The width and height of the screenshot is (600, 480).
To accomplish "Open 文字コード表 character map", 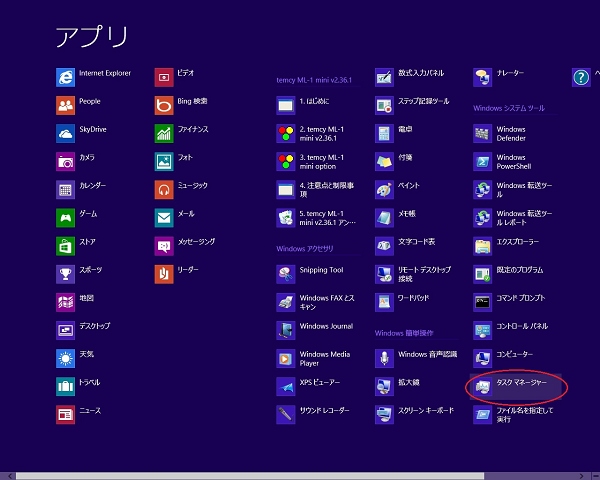I will click(384, 246).
